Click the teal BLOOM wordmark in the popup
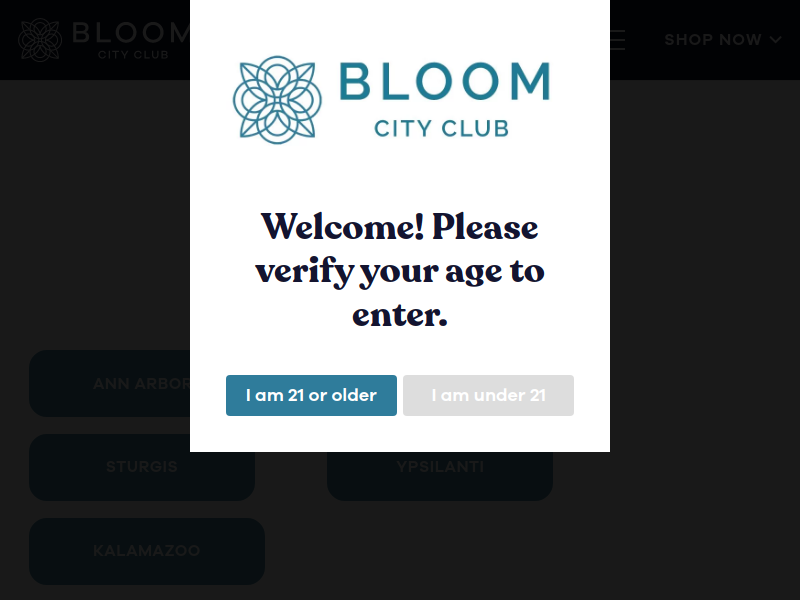This screenshot has width=800, height=600. (444, 81)
